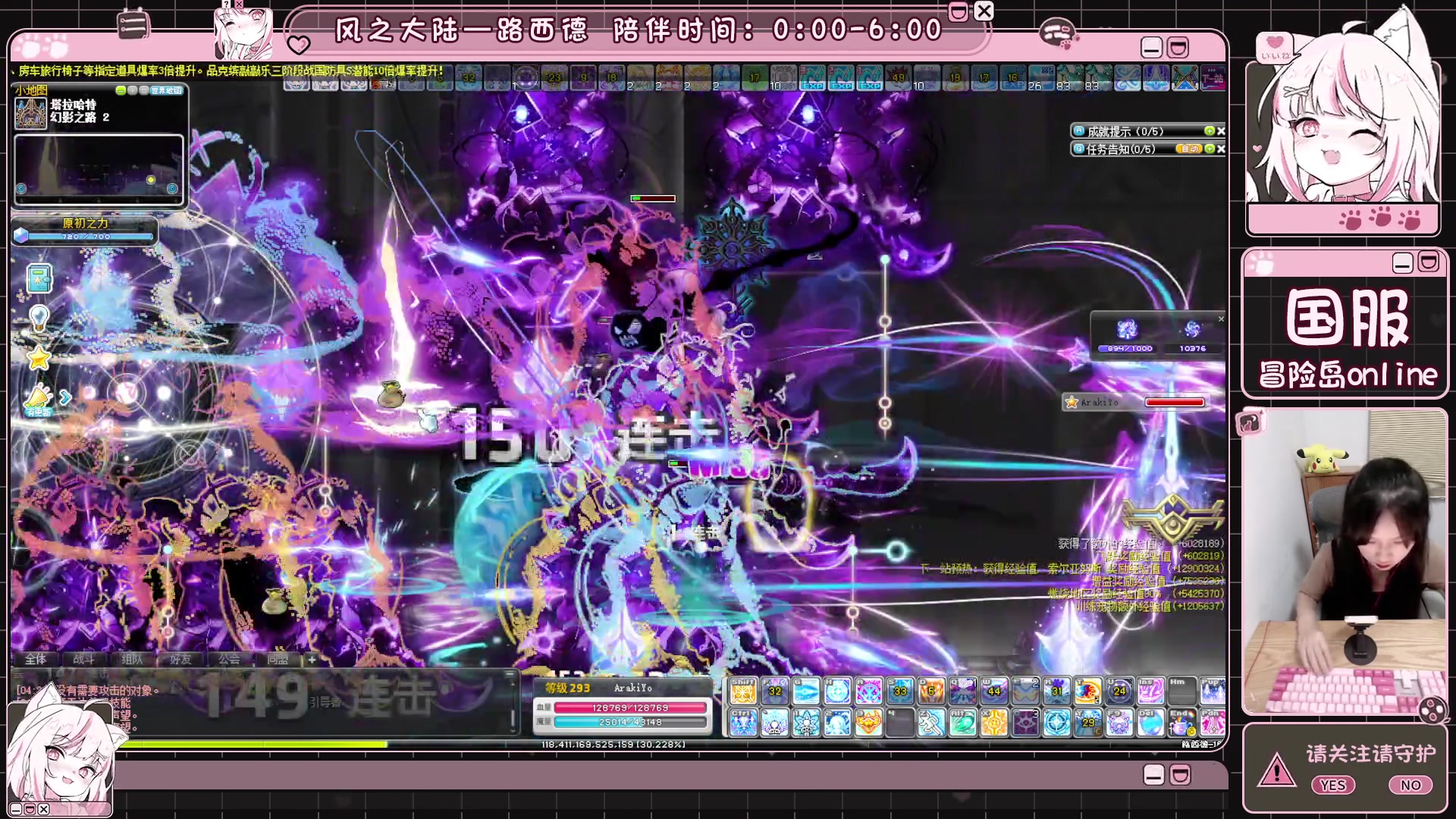Click the D-key skill showing number 5

point(930,691)
